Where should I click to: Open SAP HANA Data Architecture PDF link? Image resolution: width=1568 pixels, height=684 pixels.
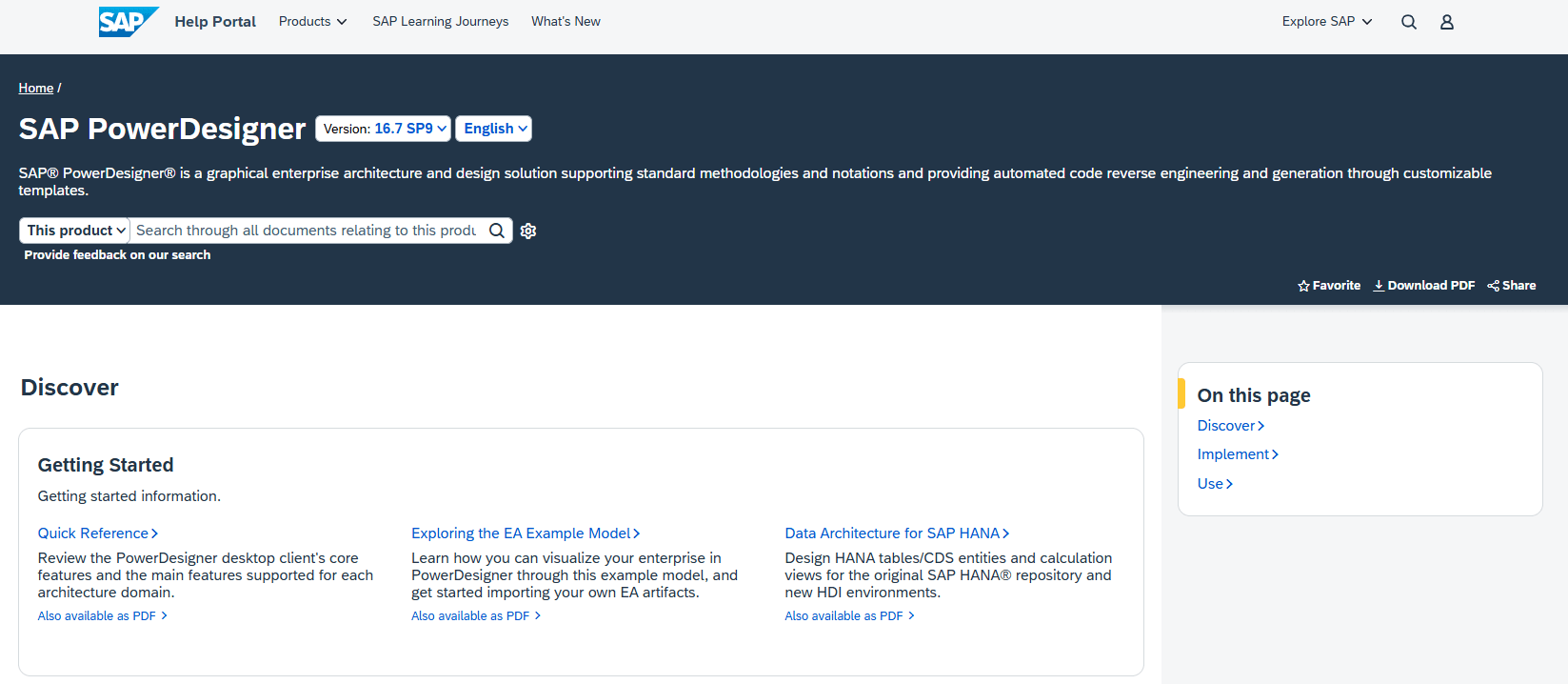[849, 616]
